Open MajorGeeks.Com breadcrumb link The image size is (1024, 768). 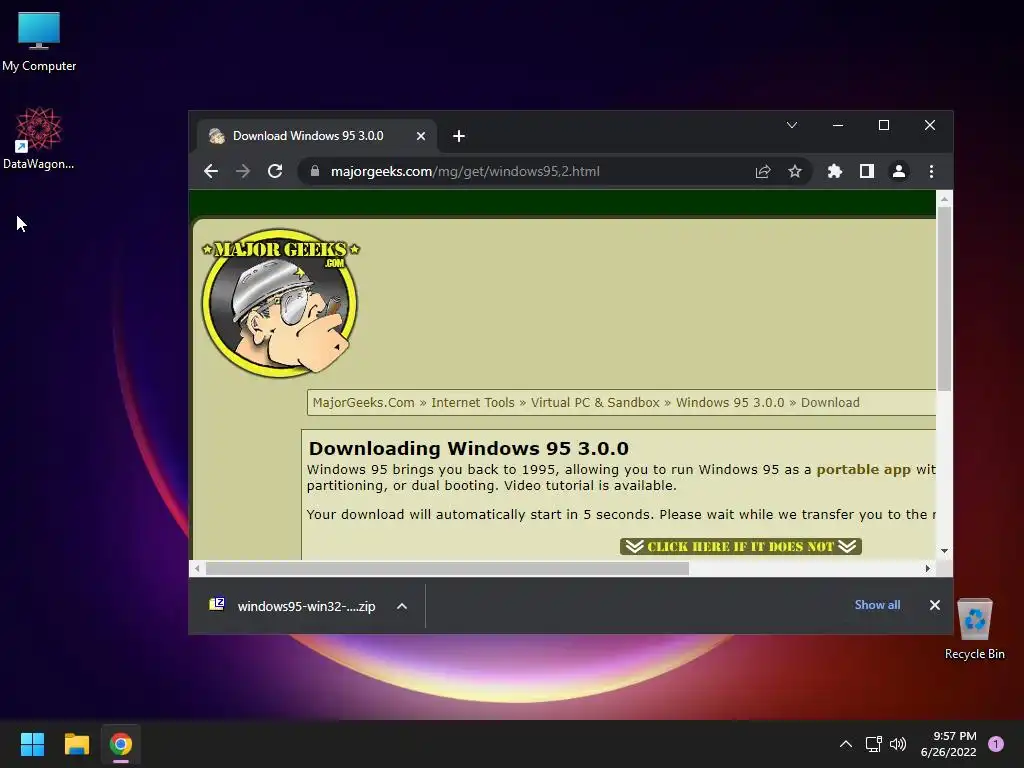tap(363, 402)
